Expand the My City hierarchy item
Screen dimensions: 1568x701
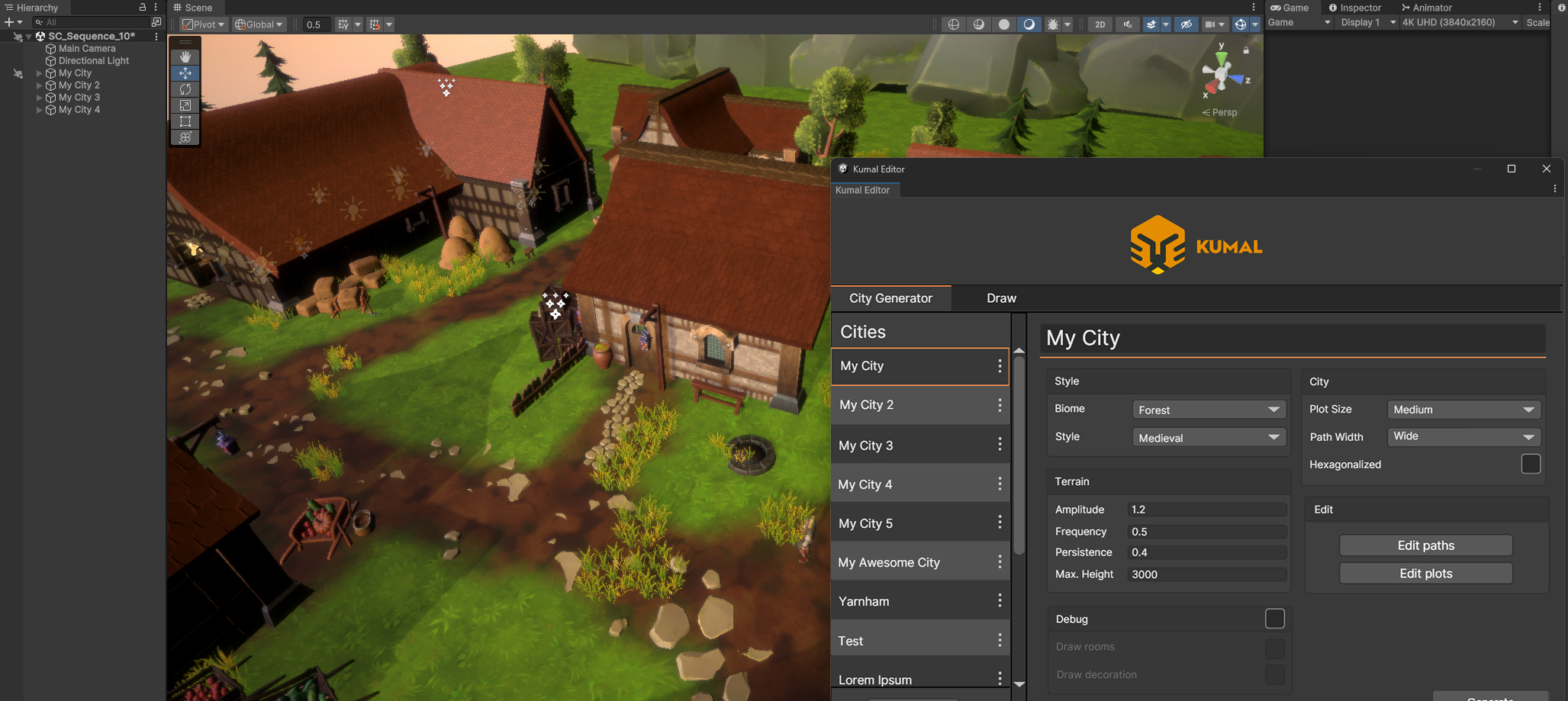(x=38, y=72)
